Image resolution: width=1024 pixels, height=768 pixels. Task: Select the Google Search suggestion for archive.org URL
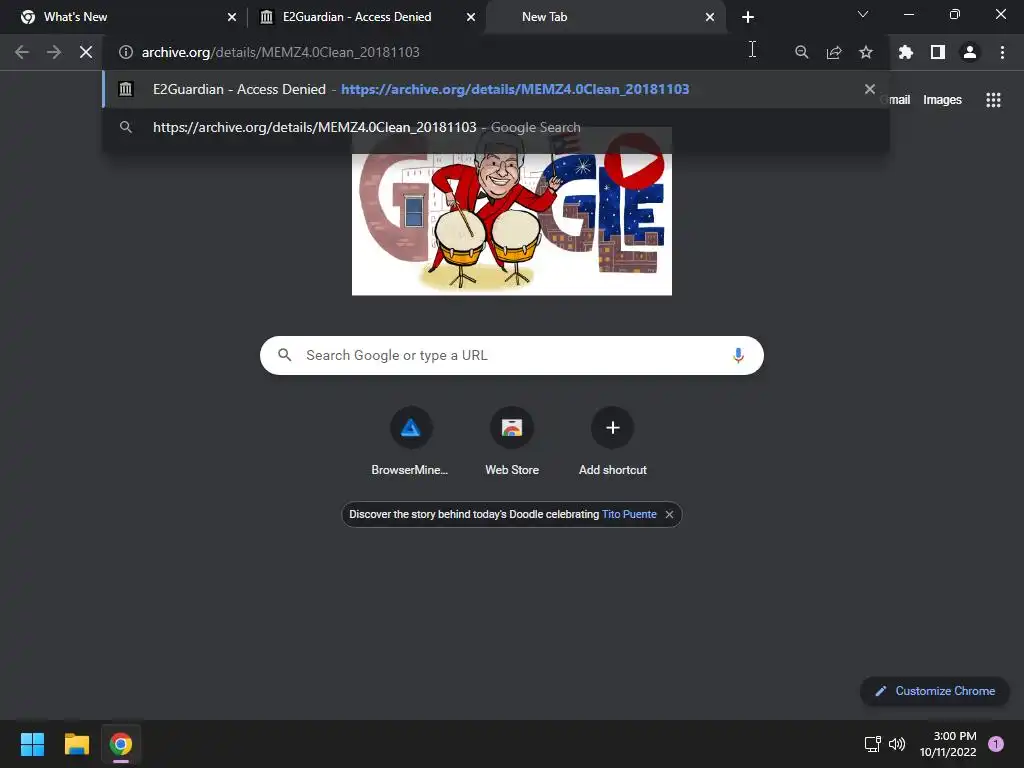point(496,127)
